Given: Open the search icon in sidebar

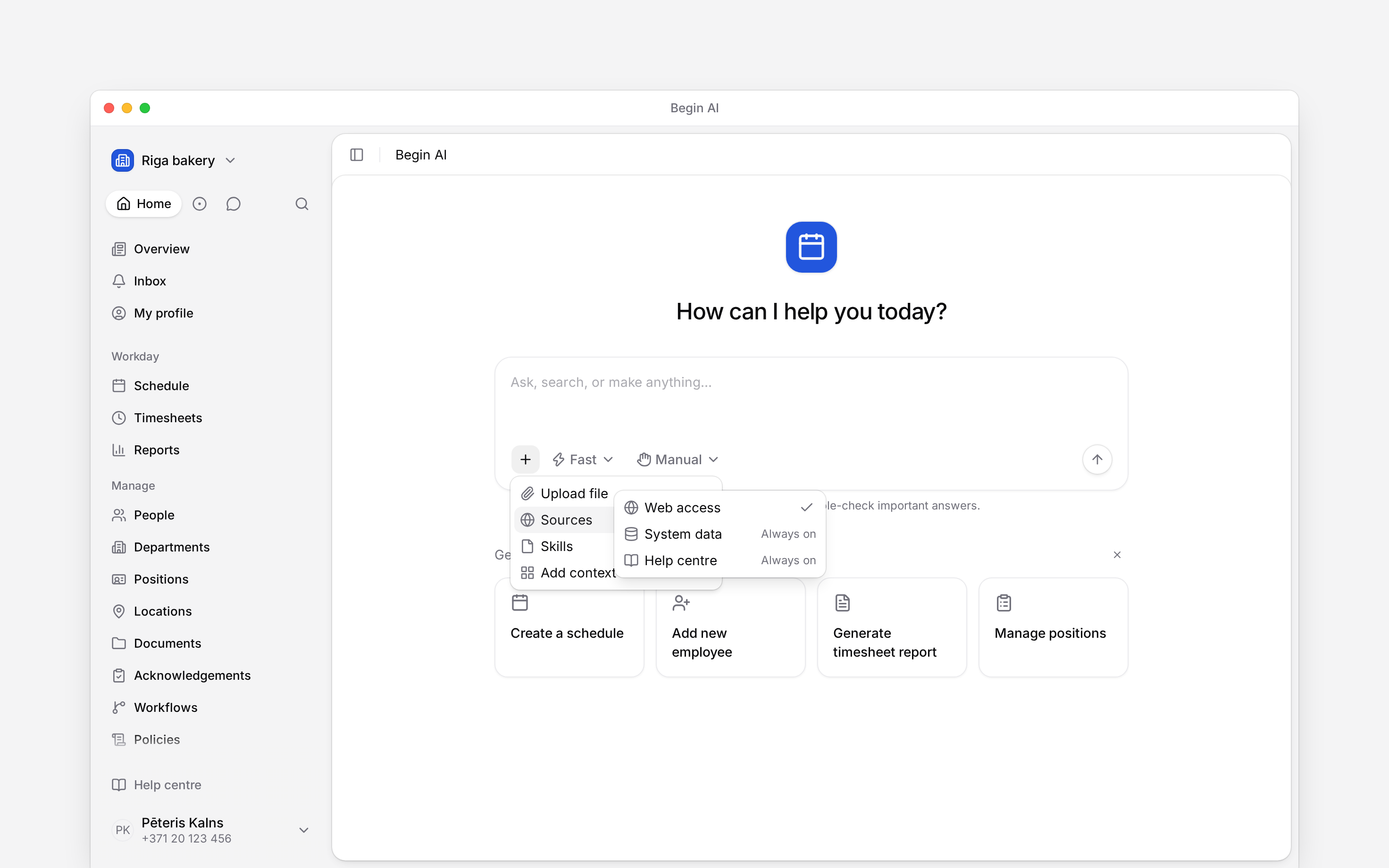Looking at the screenshot, I should click(x=302, y=204).
